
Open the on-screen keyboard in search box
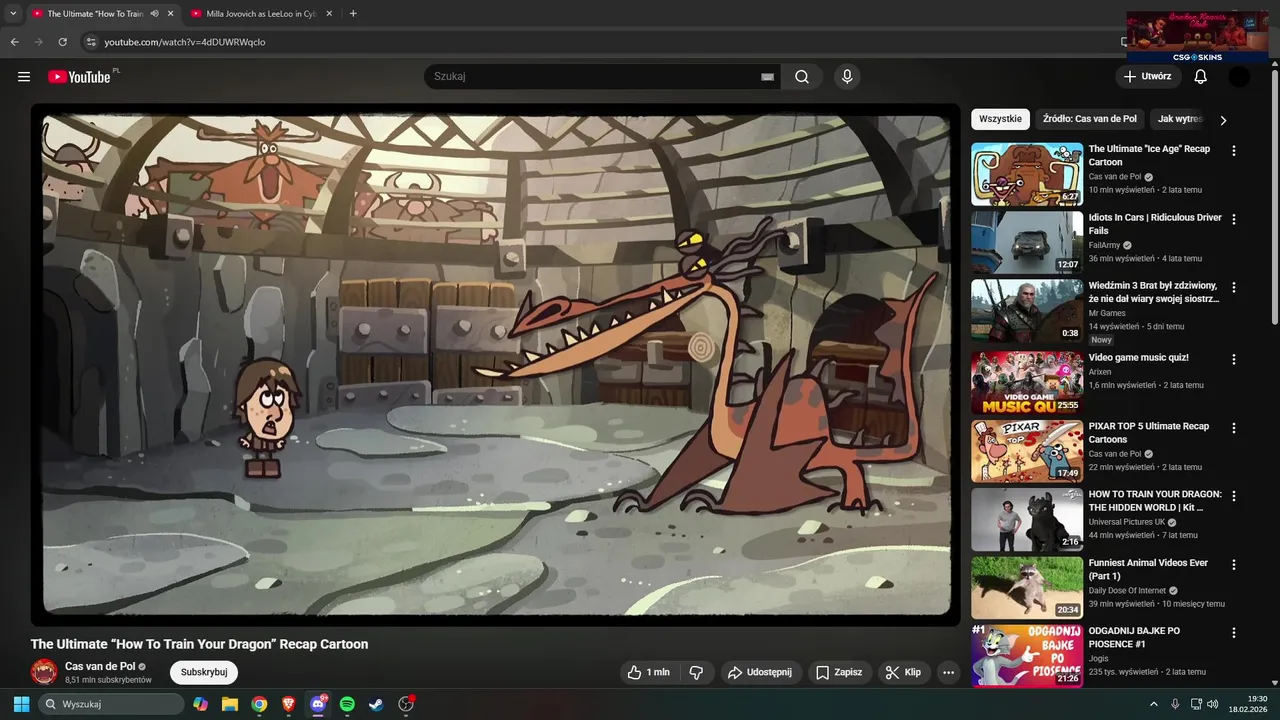(767, 77)
